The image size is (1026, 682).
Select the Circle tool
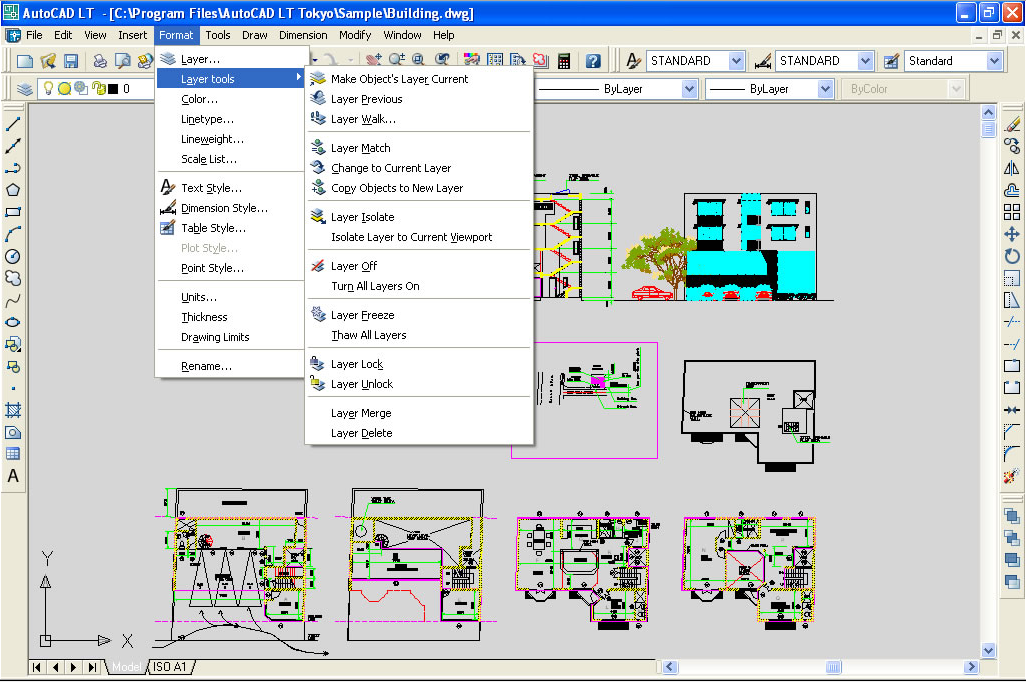12,256
